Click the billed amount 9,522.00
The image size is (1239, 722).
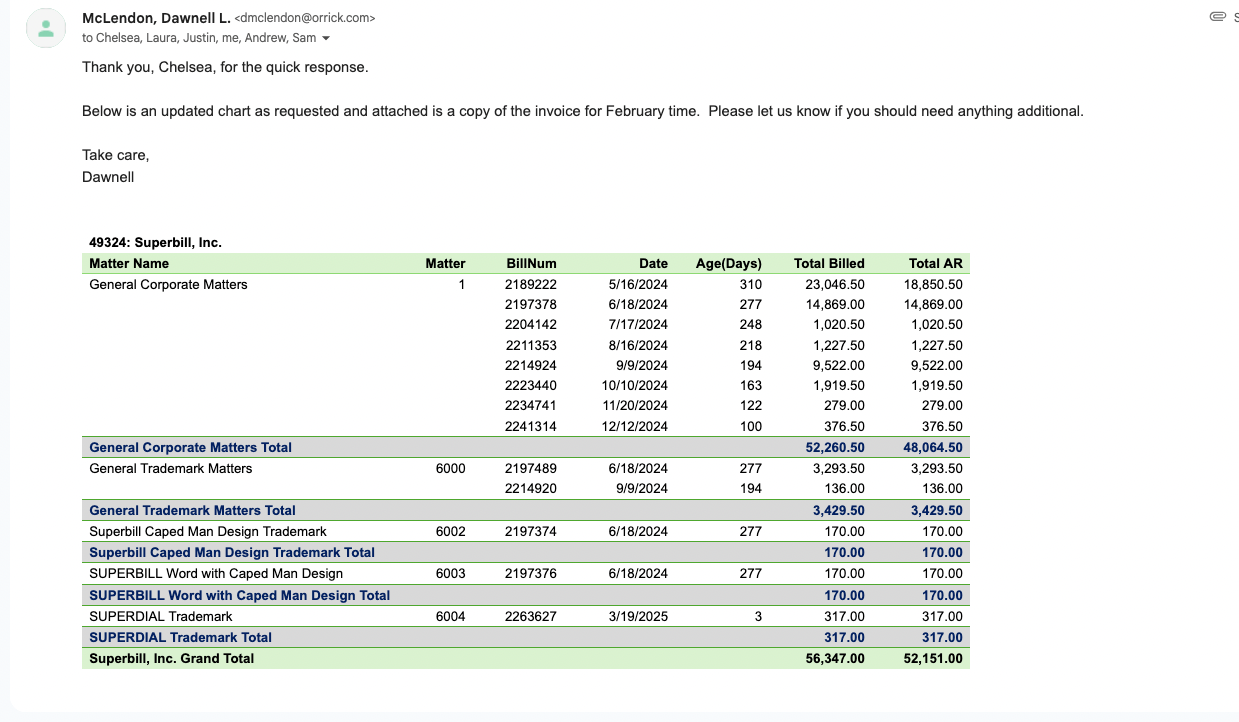[x=839, y=365]
